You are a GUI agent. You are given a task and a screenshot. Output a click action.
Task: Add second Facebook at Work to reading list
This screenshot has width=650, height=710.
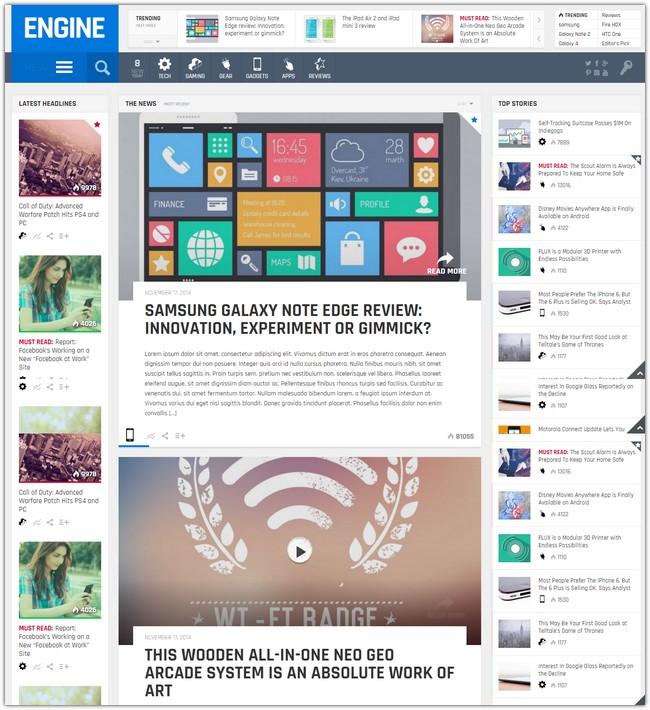coord(64,667)
